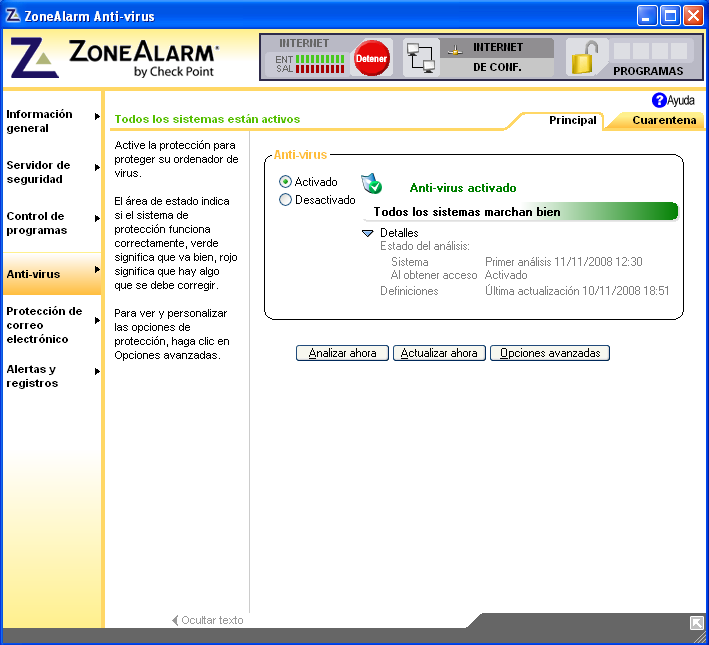Click the bottom-right corner shrink window icon
Image resolution: width=709 pixels, height=645 pixels.
click(696, 623)
